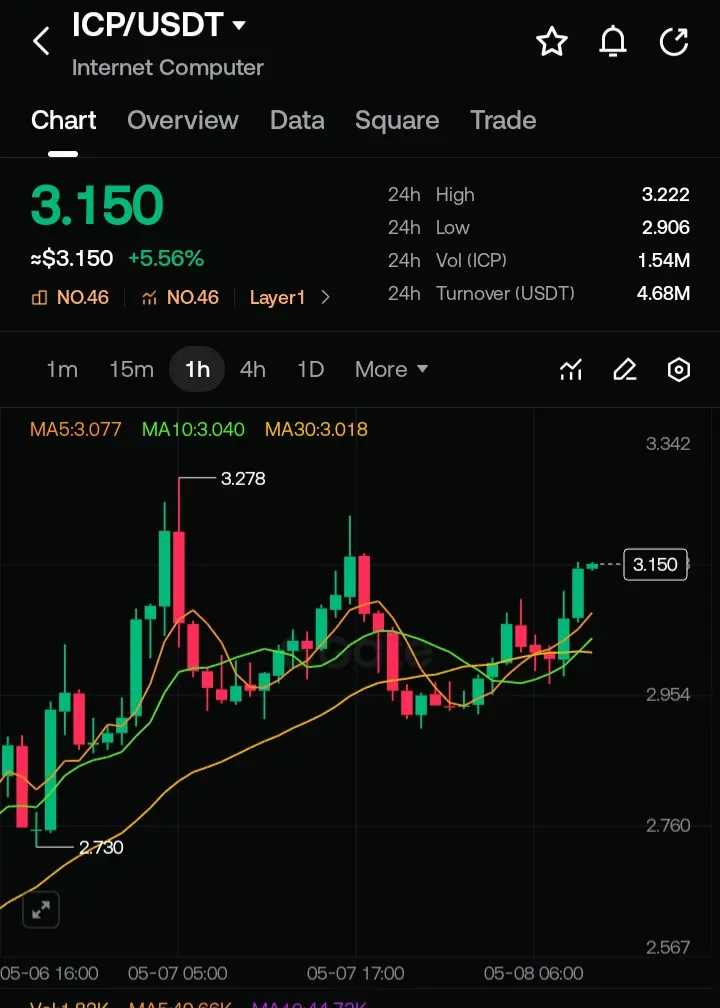Open drawing pencil tool
The height and width of the screenshot is (1008, 720).
coord(624,370)
